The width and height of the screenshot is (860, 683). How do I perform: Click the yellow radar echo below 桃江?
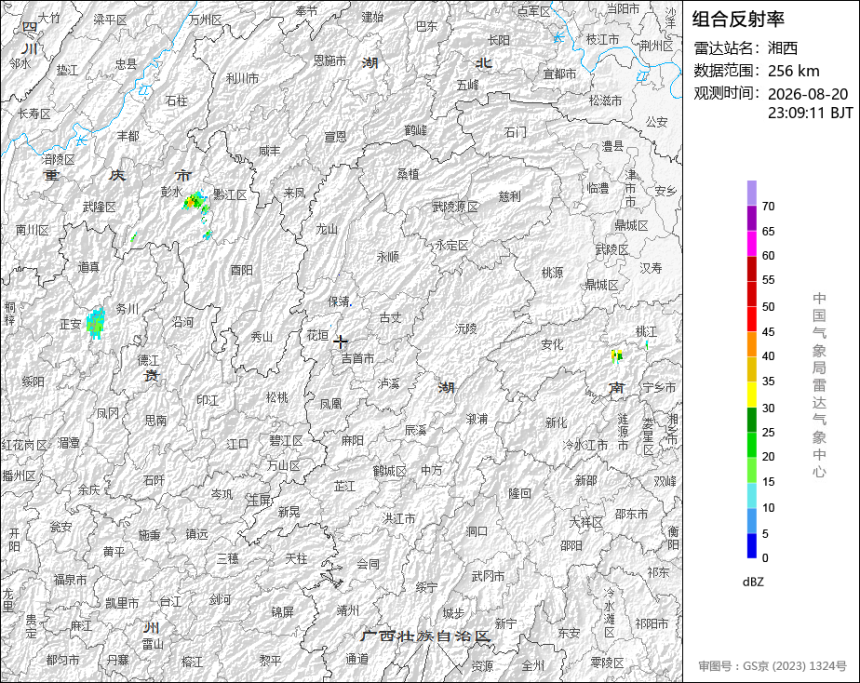point(617,356)
